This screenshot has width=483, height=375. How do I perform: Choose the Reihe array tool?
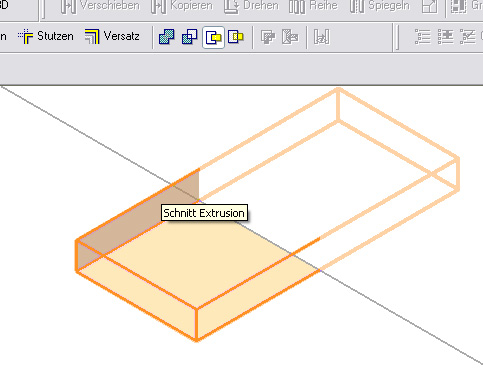pyautogui.click(x=313, y=6)
